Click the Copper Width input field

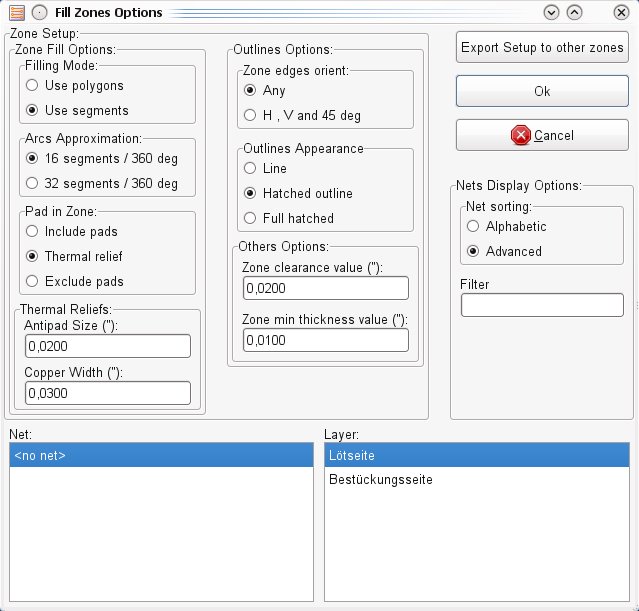click(108, 393)
